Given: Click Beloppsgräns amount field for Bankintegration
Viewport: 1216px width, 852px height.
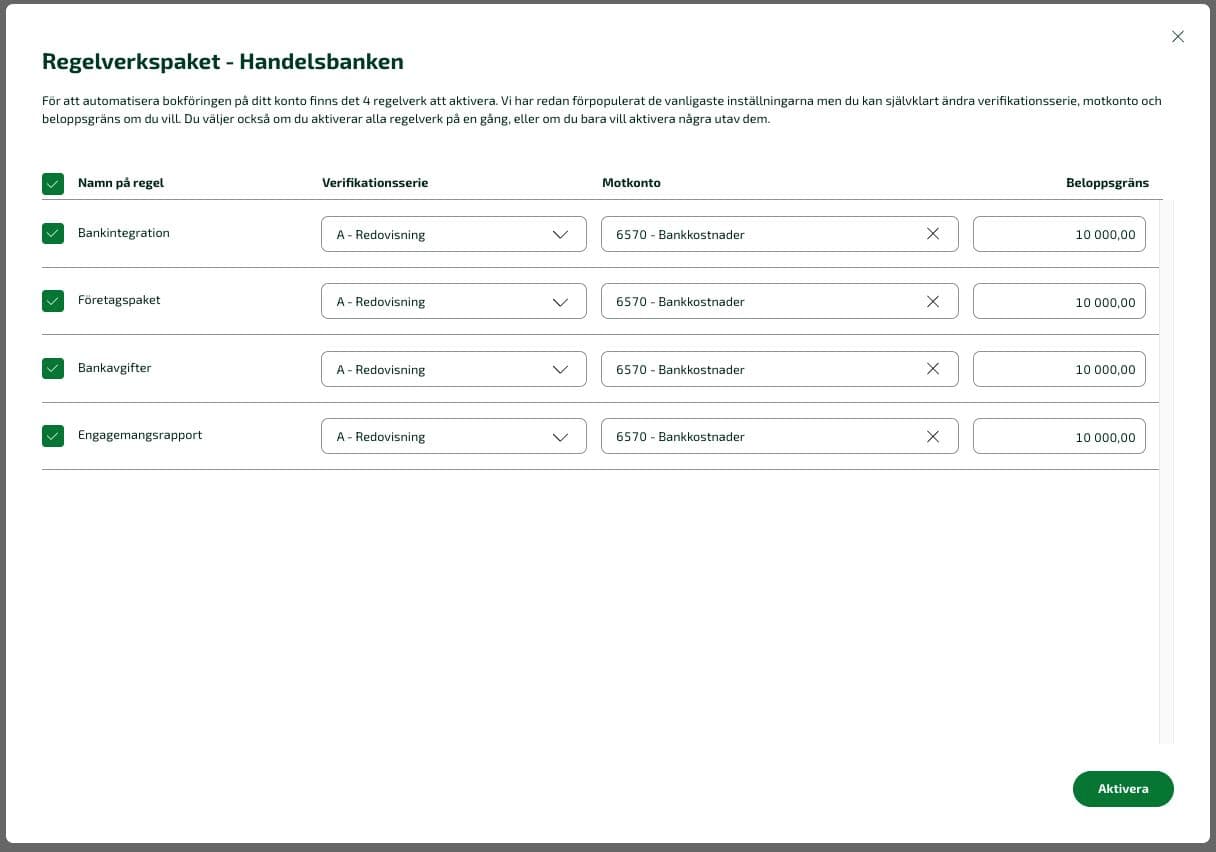Looking at the screenshot, I should 1059,234.
